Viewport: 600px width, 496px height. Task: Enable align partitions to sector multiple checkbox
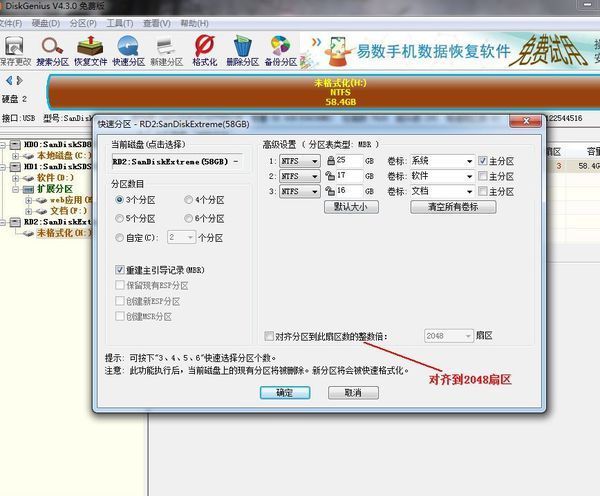coord(269,336)
